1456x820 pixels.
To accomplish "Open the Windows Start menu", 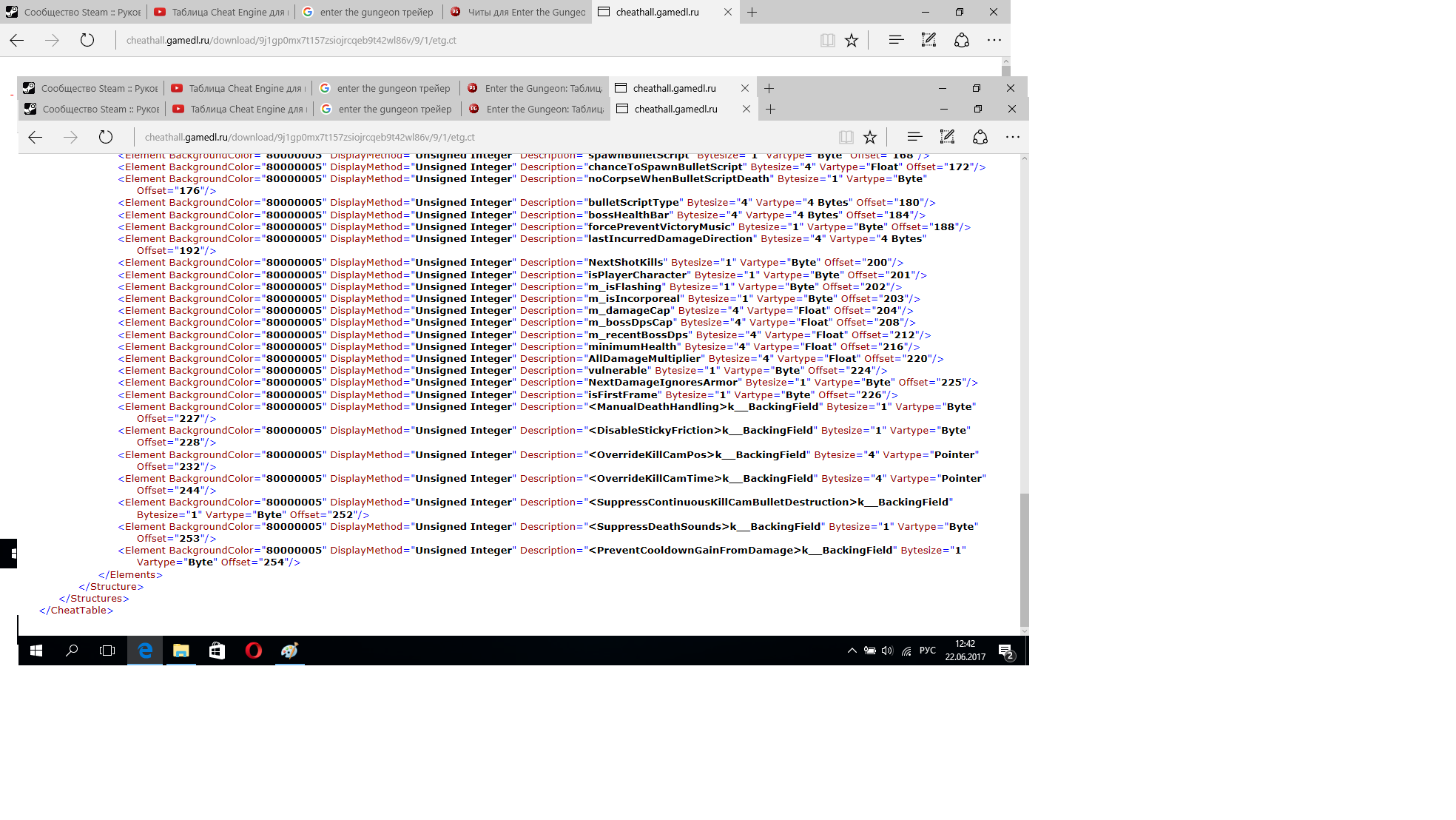I will 36,651.
